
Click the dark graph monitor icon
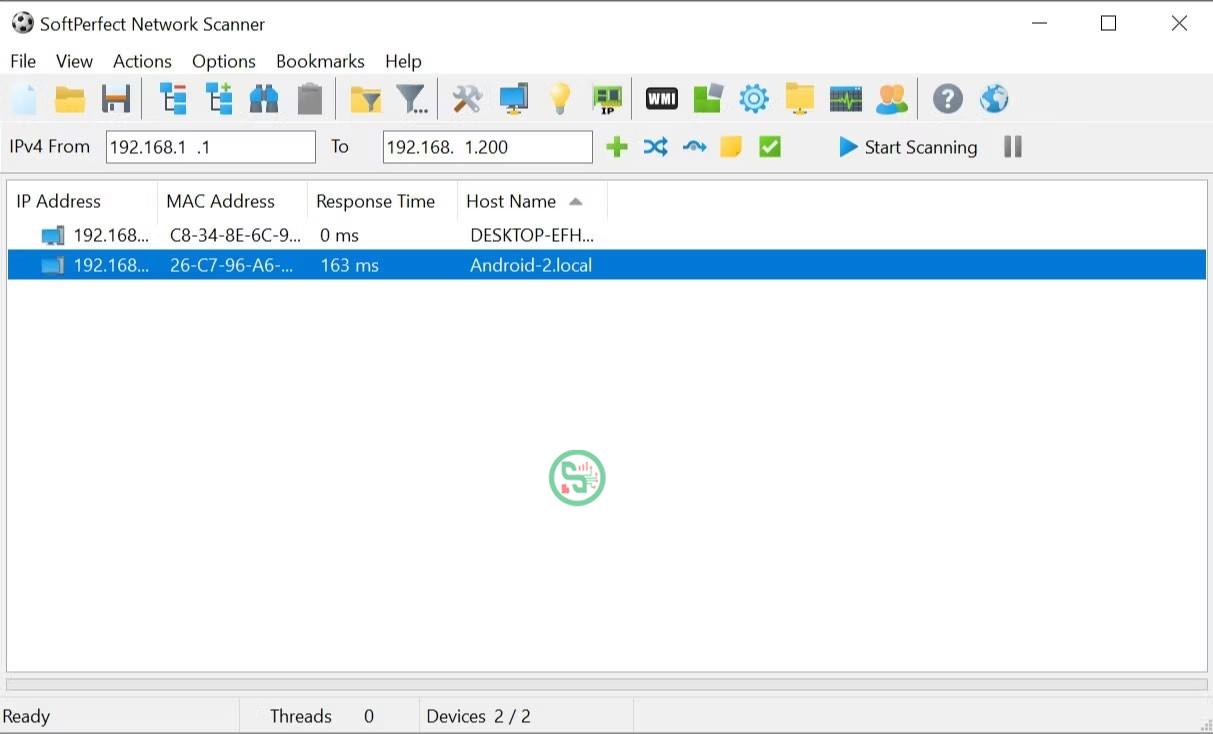tap(846, 99)
